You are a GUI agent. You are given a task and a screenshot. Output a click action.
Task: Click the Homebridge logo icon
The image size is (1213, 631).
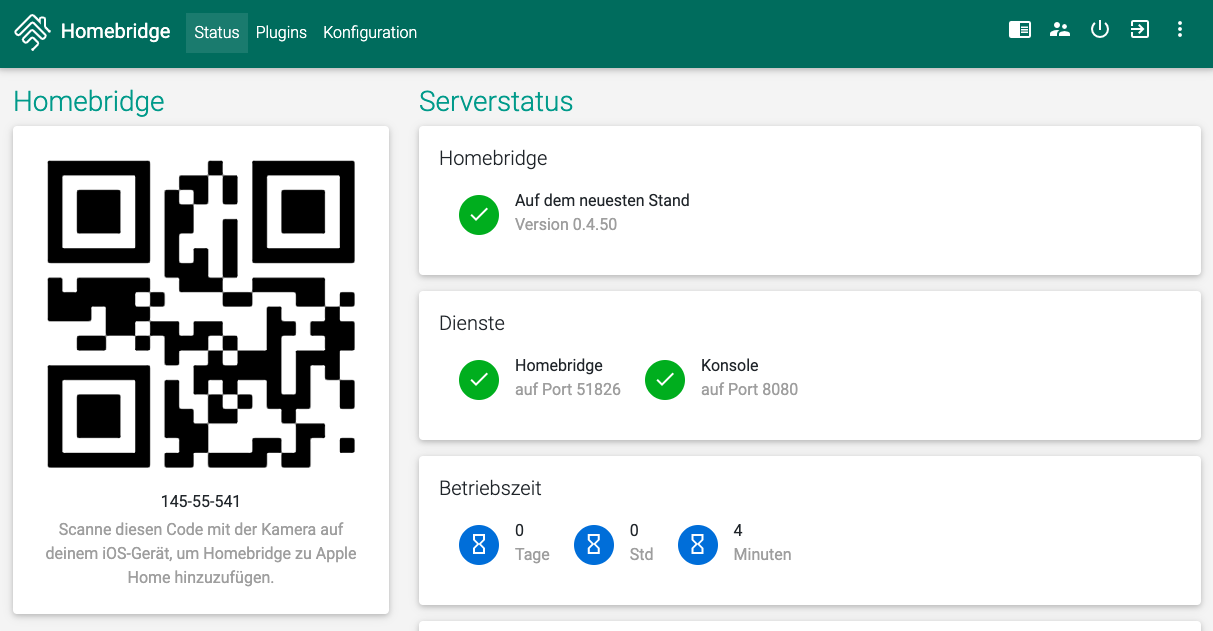(x=33, y=32)
